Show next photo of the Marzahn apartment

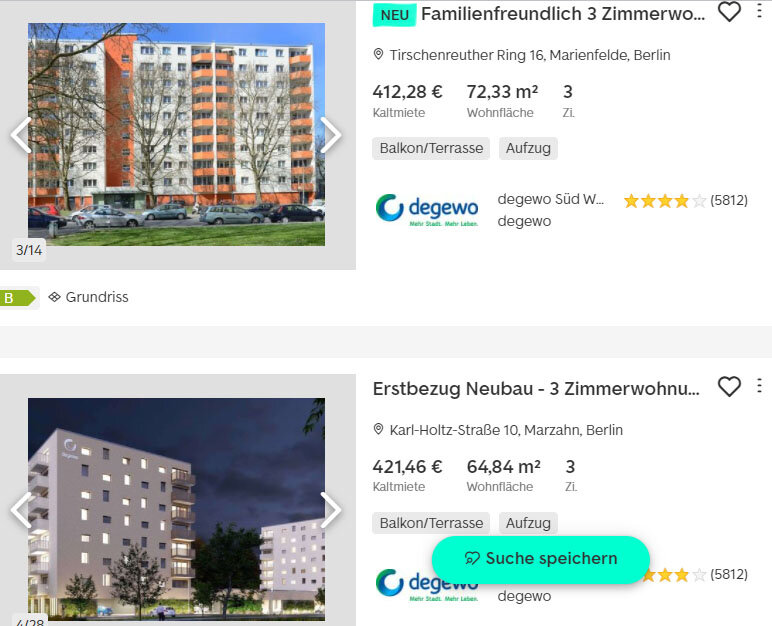pos(330,510)
